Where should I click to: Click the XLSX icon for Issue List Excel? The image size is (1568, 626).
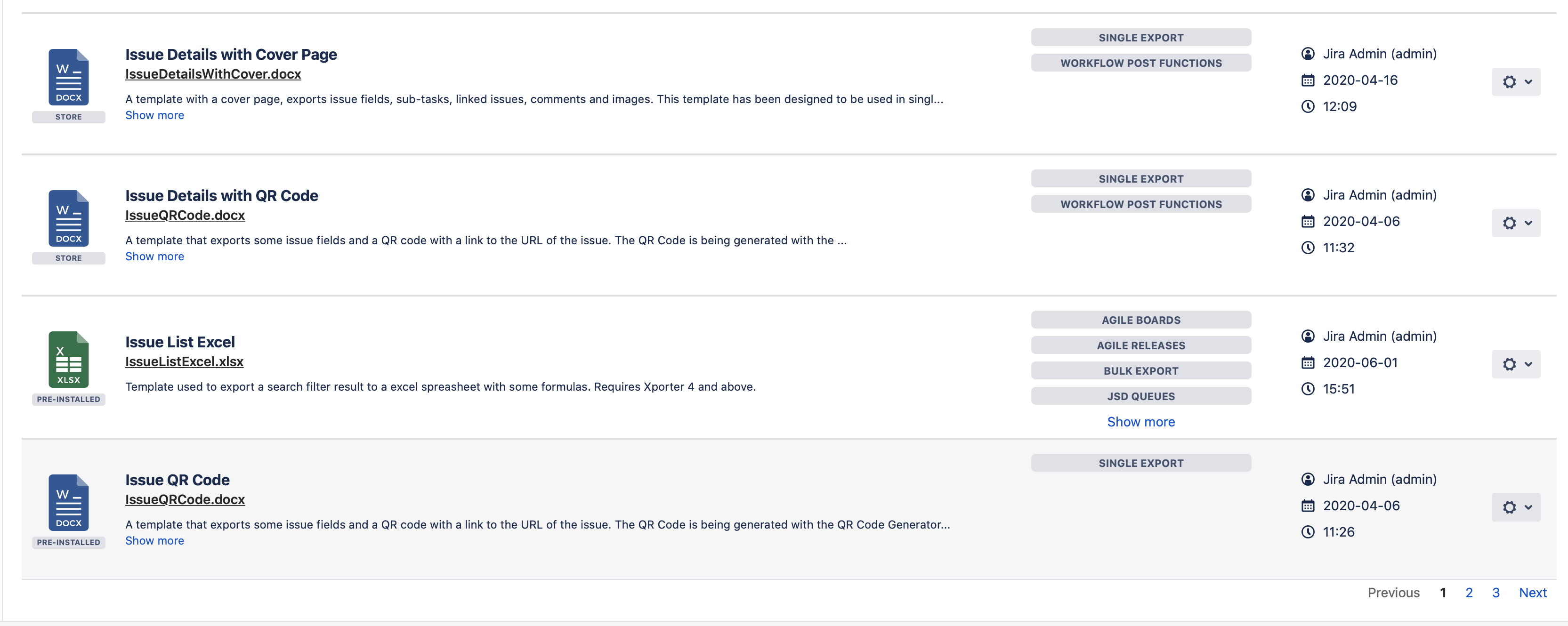68,360
